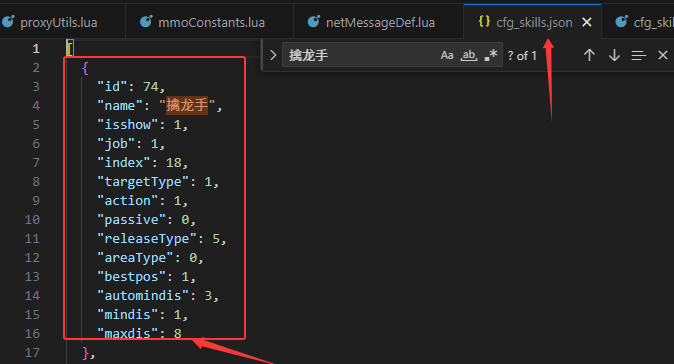The height and width of the screenshot is (364, 674).
Task: Click the Lua icon on mmoConstants.lua tab
Action: [x=146, y=21]
